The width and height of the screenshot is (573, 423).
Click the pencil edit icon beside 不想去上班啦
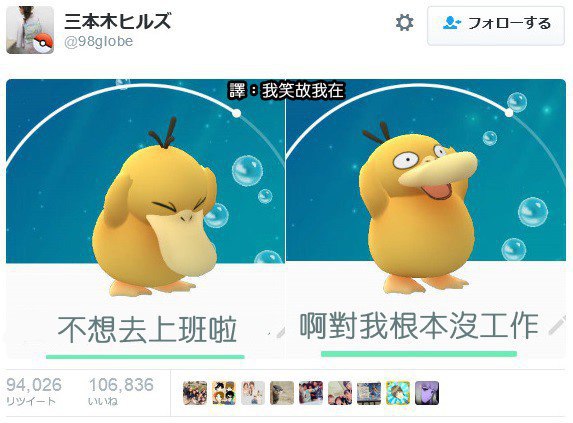(x=280, y=332)
